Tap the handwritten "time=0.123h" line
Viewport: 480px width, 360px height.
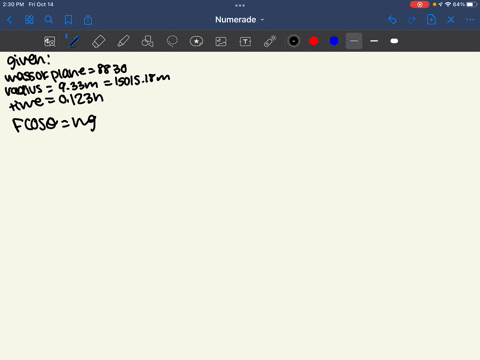(56, 101)
